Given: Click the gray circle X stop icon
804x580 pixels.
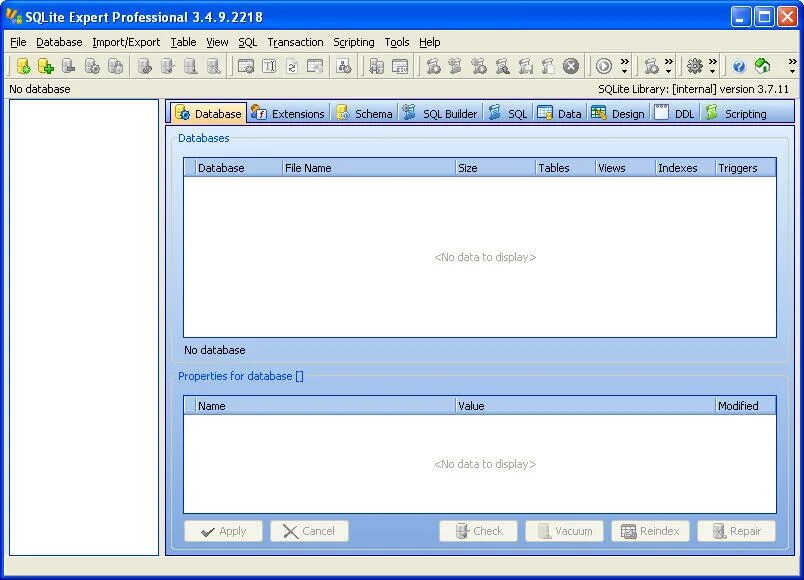Looking at the screenshot, I should coord(571,66).
